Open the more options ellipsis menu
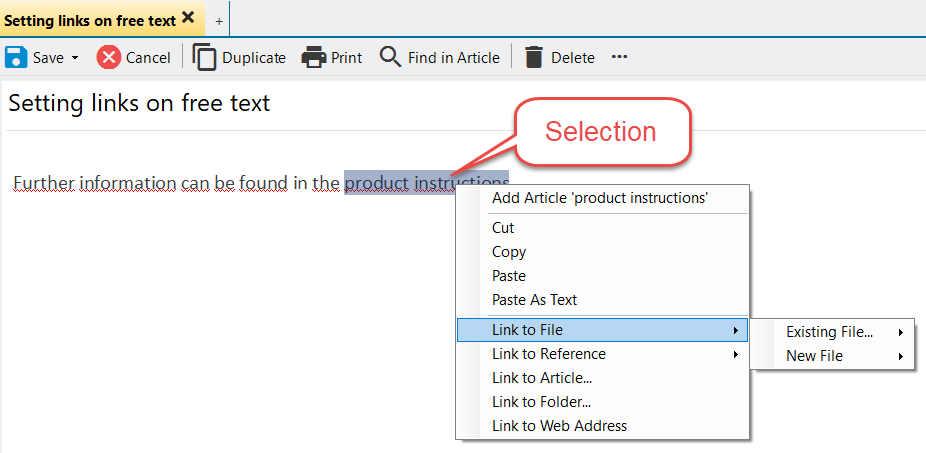The image size is (926, 453). pos(619,57)
